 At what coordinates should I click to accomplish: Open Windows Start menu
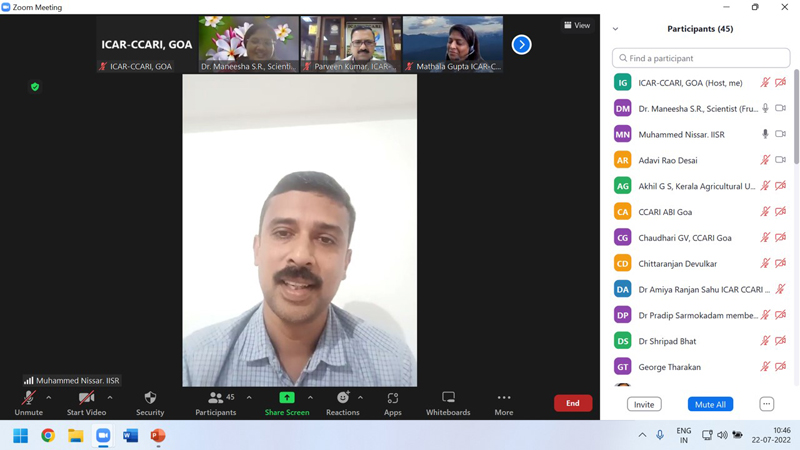point(20,436)
